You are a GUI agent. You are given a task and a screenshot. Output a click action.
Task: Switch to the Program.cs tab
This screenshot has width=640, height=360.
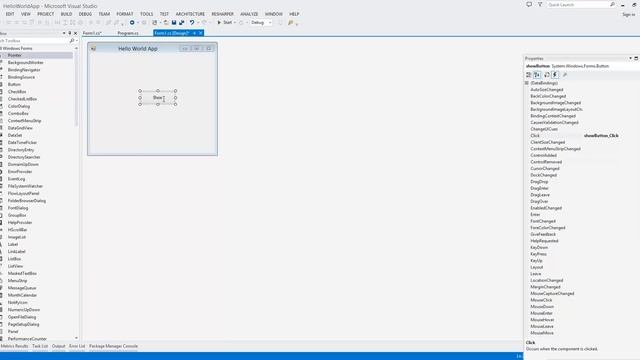128,33
